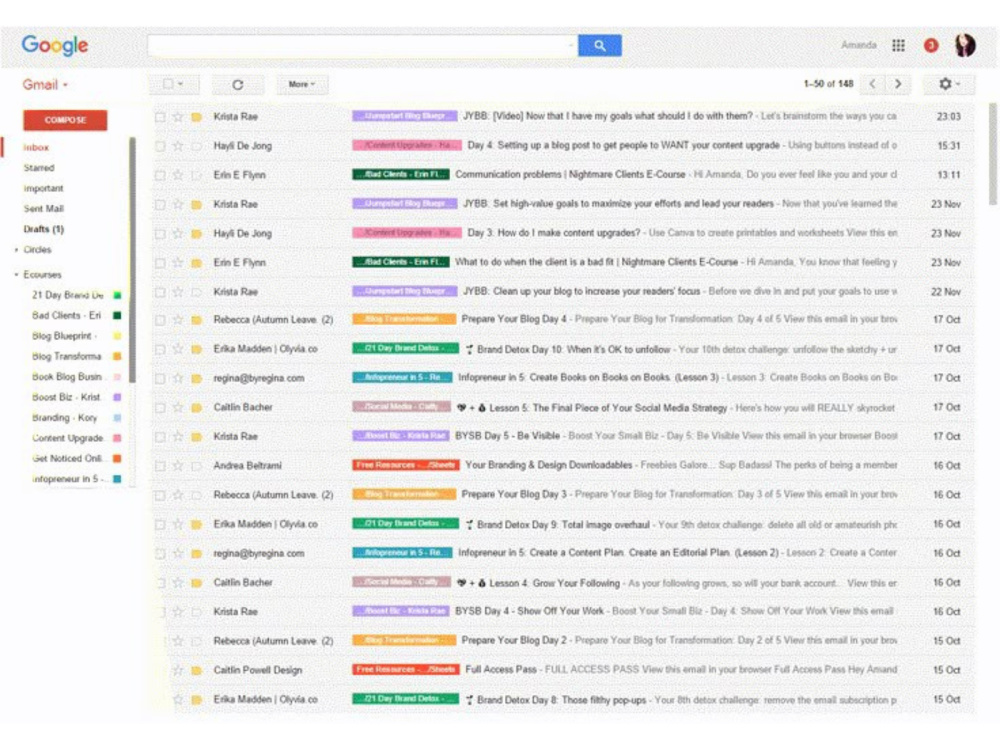This screenshot has width=1000, height=750.
Task: Go to older messages with right arrow
Action: pos(898,84)
